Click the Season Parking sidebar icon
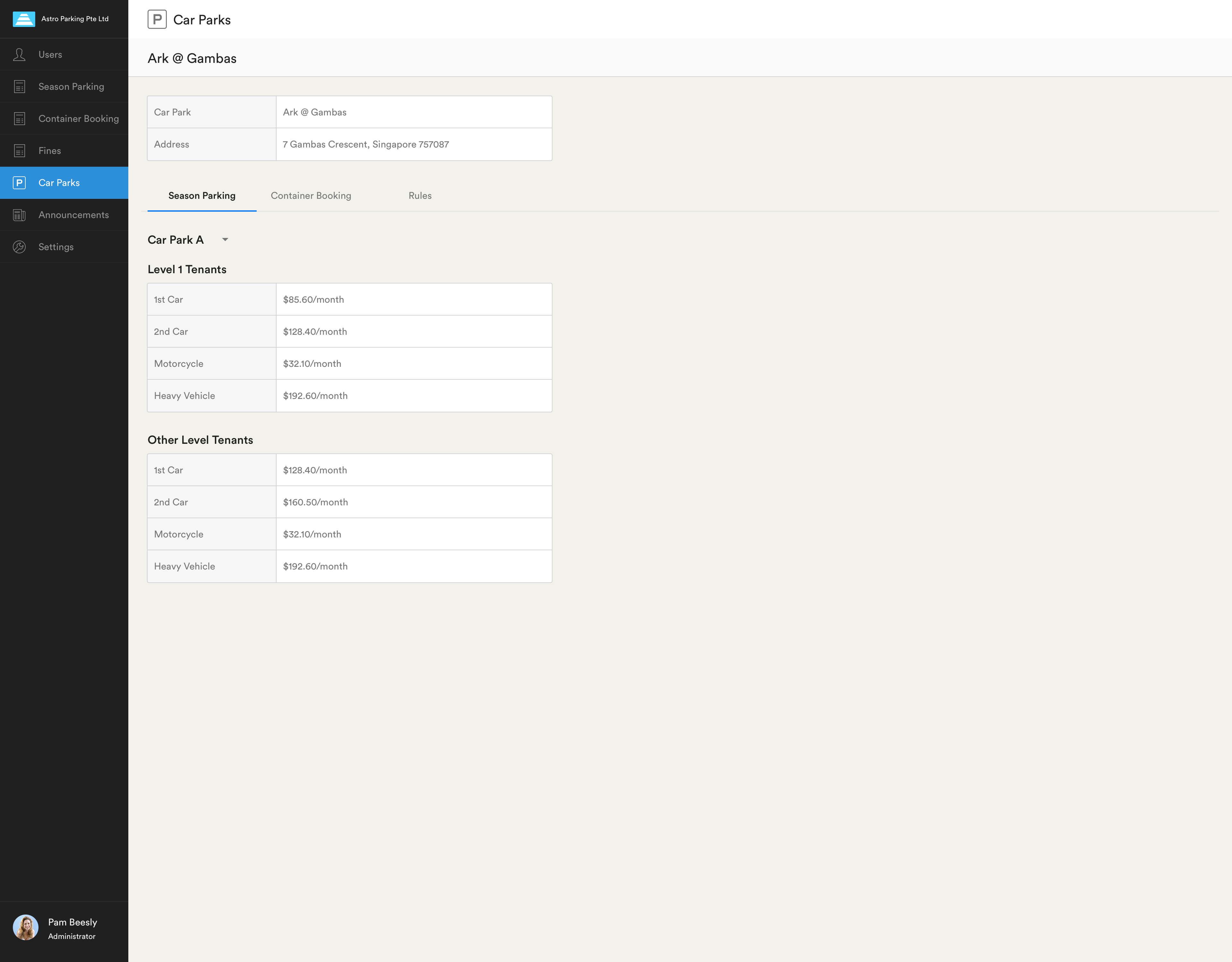The image size is (1232, 962). [x=19, y=87]
